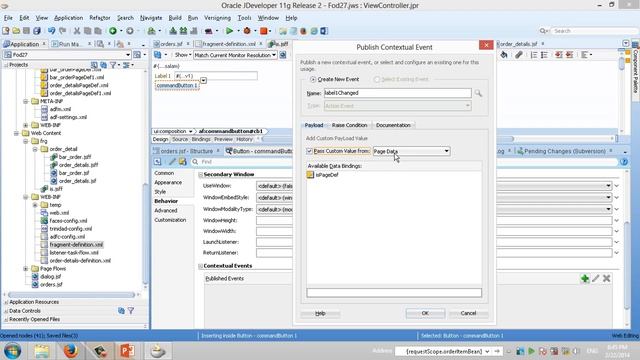This screenshot has height=360, width=640.
Task: Open File Explorer from the taskbar
Action: click(x=42, y=351)
